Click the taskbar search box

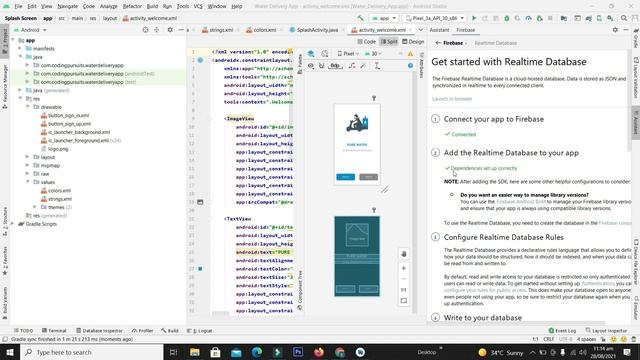click(x=92, y=352)
